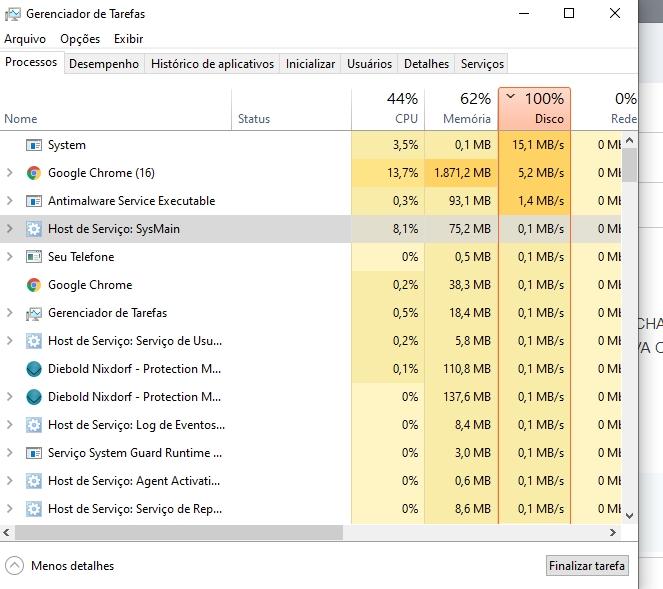Viewport: 663px width, 589px height.
Task: Click the 8,1% CPU value for SysMain
Action: pos(405,229)
